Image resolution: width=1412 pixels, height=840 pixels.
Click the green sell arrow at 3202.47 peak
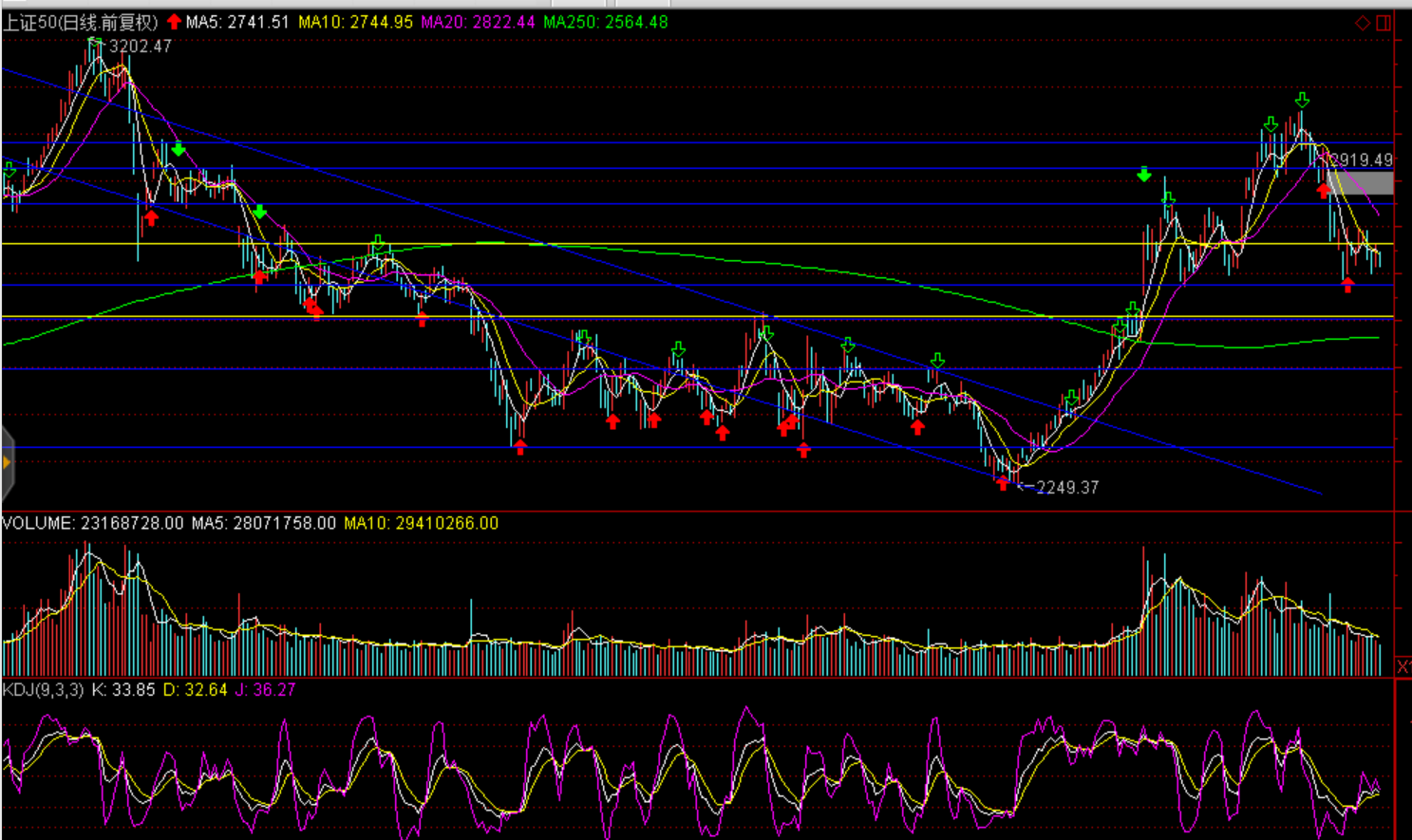click(x=95, y=44)
